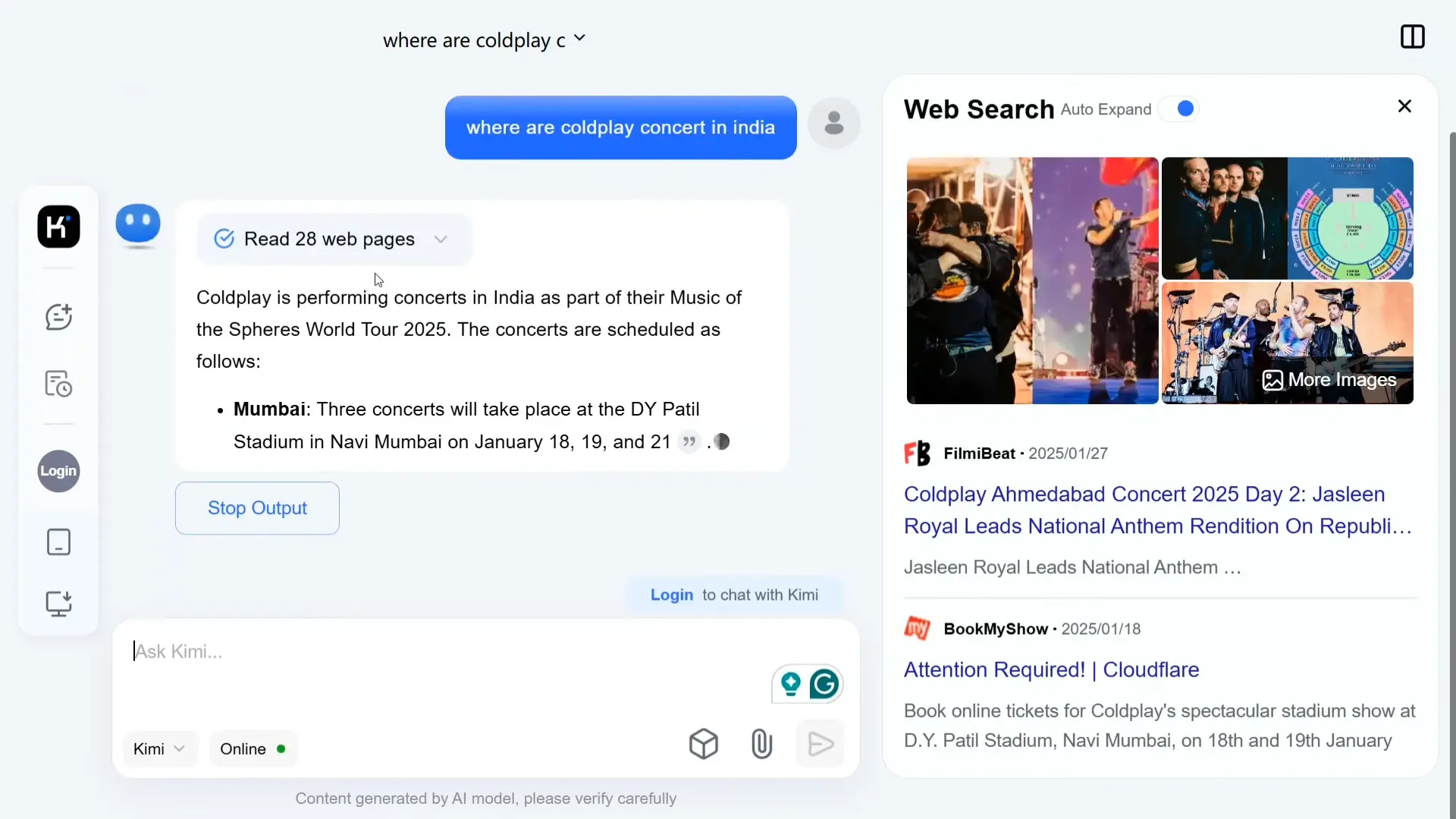Open the mobile app icon in sidebar
The width and height of the screenshot is (1456, 819).
58,542
